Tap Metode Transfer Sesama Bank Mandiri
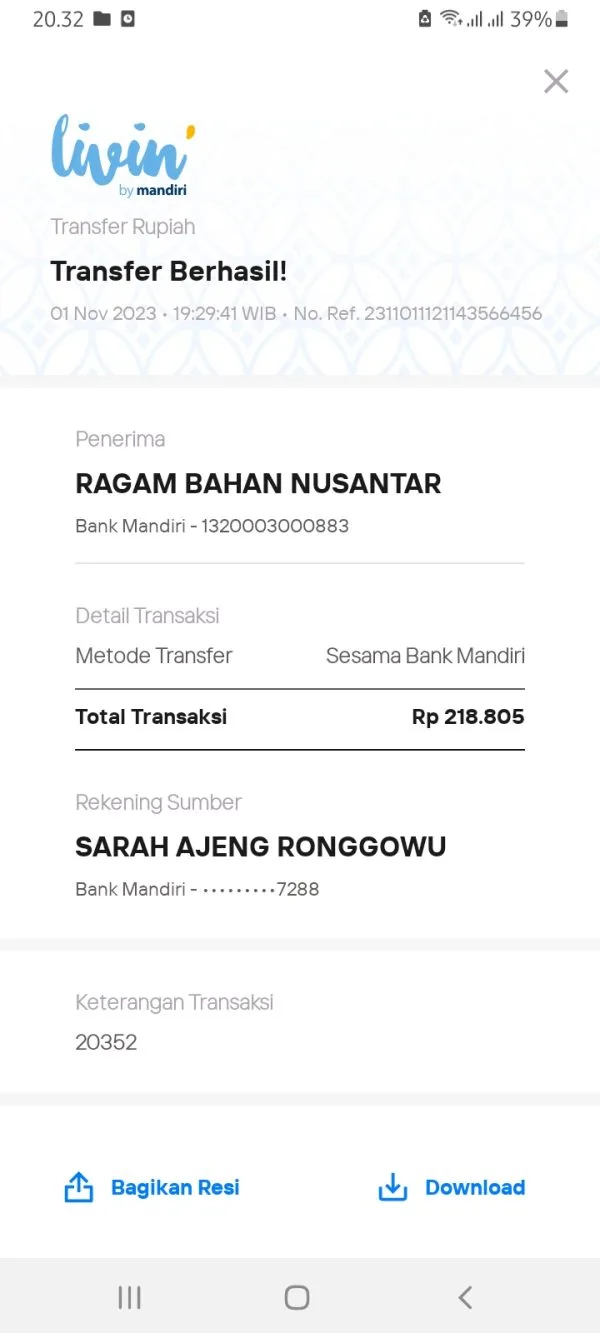Screen dimensions: 600x1333 coord(300,656)
